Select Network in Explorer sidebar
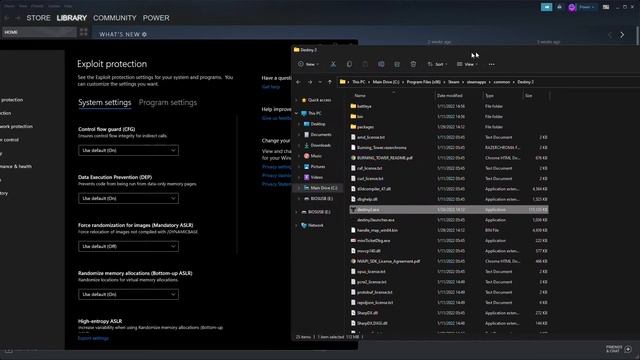This screenshot has width=640, height=360. [x=316, y=225]
